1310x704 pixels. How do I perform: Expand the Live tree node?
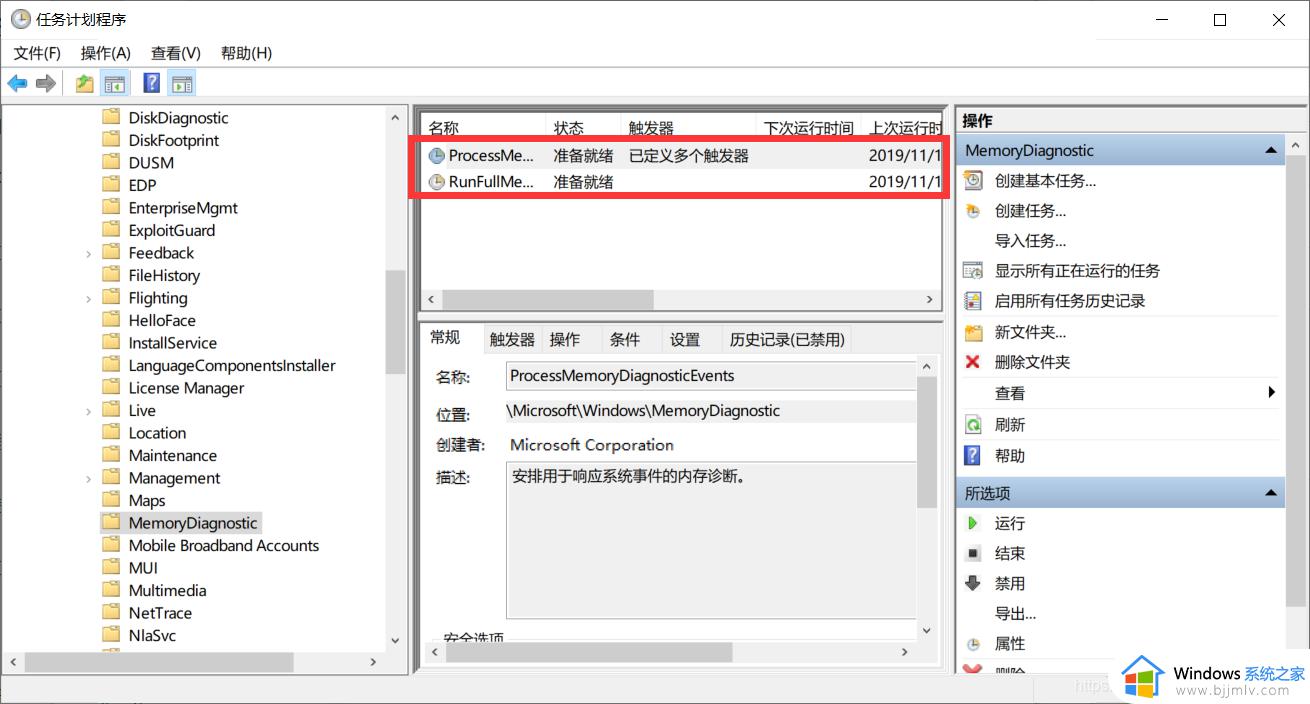click(89, 411)
